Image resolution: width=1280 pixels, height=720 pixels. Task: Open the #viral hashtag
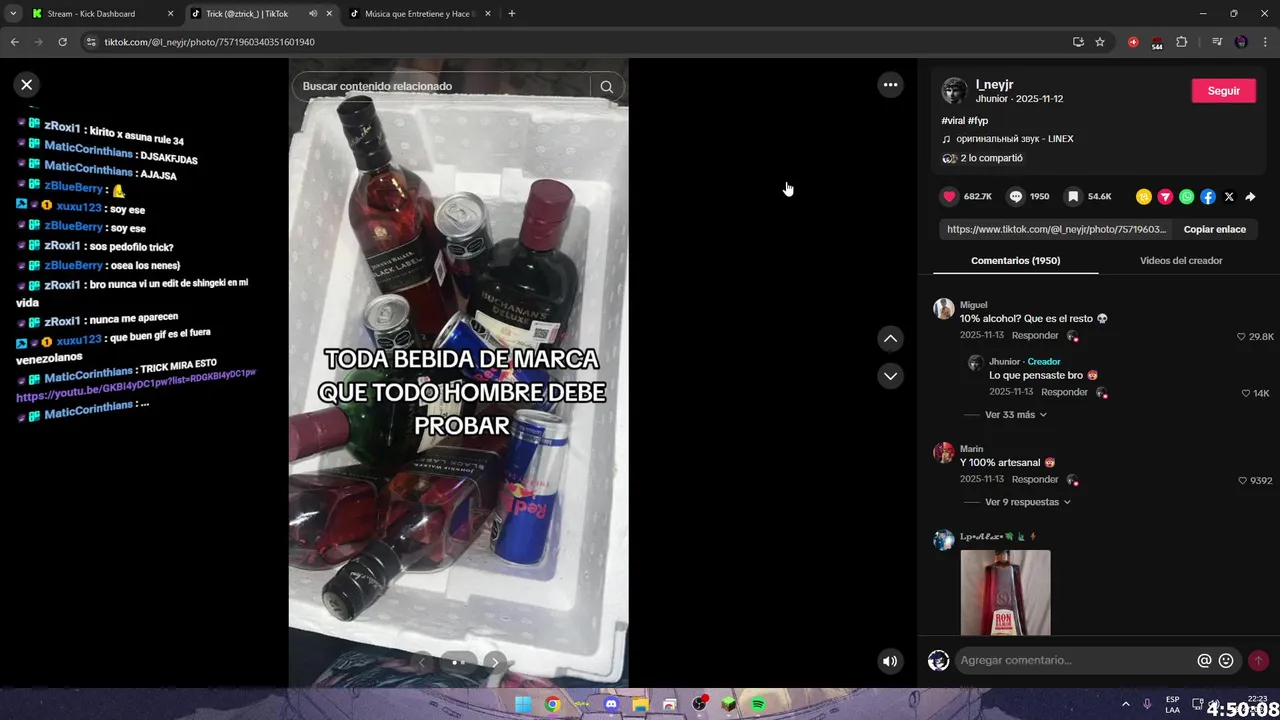pos(953,121)
